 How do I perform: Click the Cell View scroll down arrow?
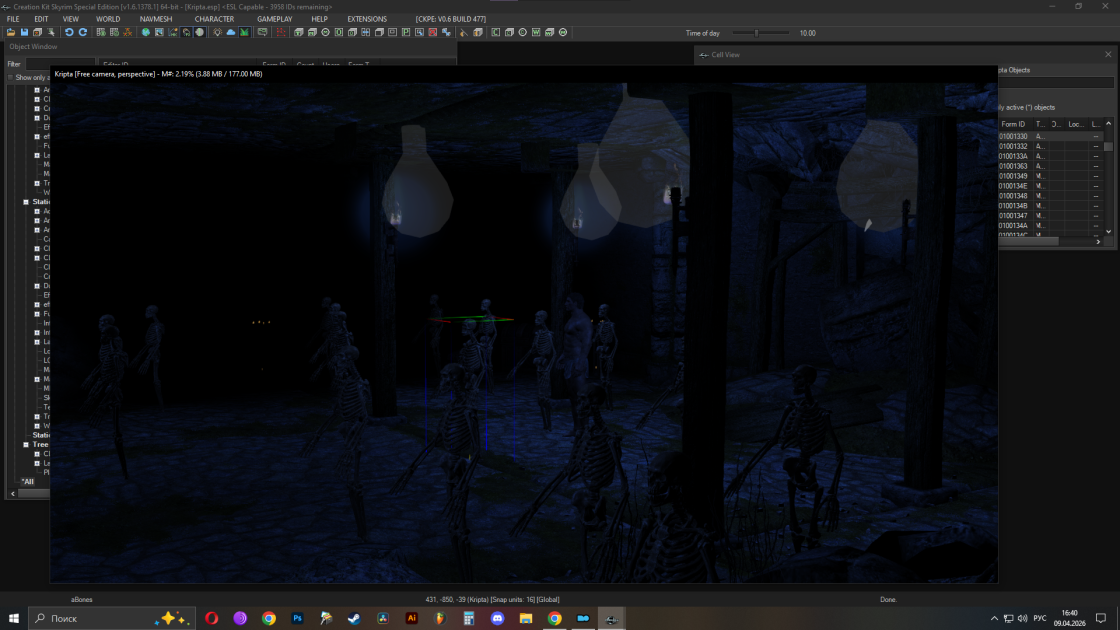(1109, 231)
